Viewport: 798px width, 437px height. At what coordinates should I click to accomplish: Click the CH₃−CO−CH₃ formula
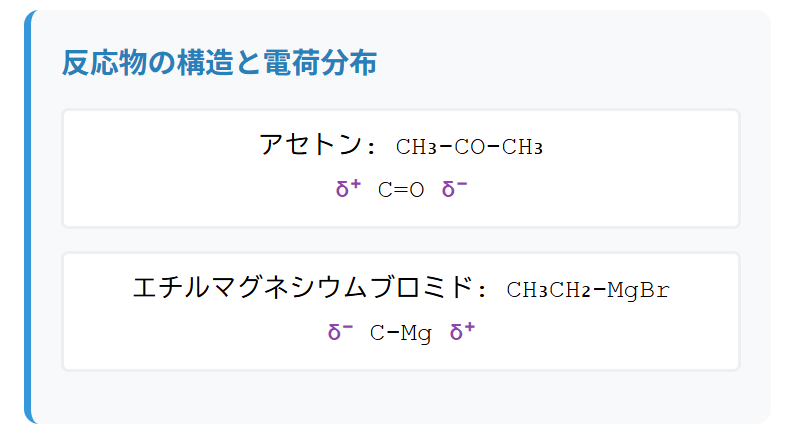[469, 147]
